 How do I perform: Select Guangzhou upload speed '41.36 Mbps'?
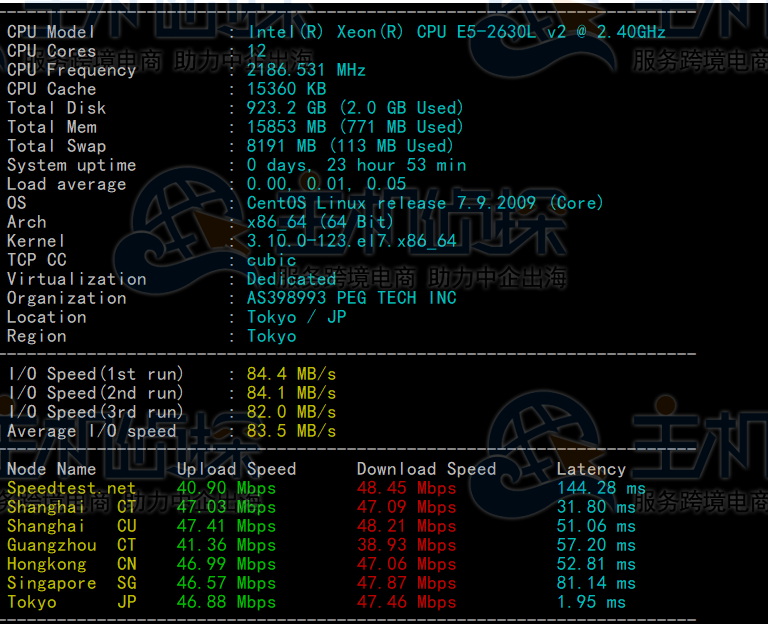coord(226,546)
